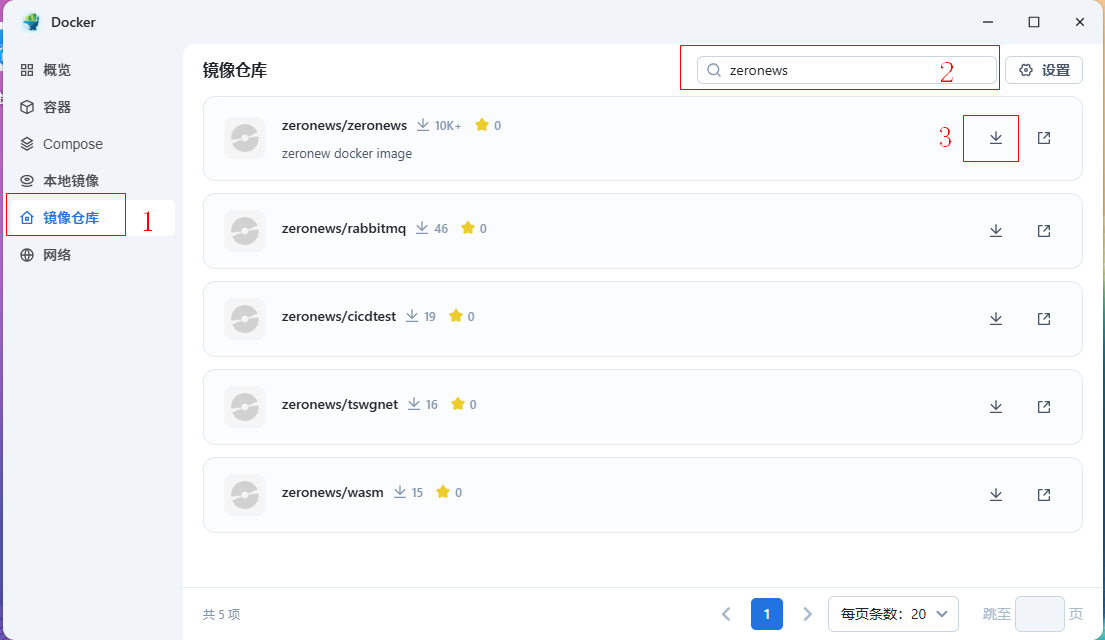Open zeronews/zeronews in external link

tap(1044, 138)
